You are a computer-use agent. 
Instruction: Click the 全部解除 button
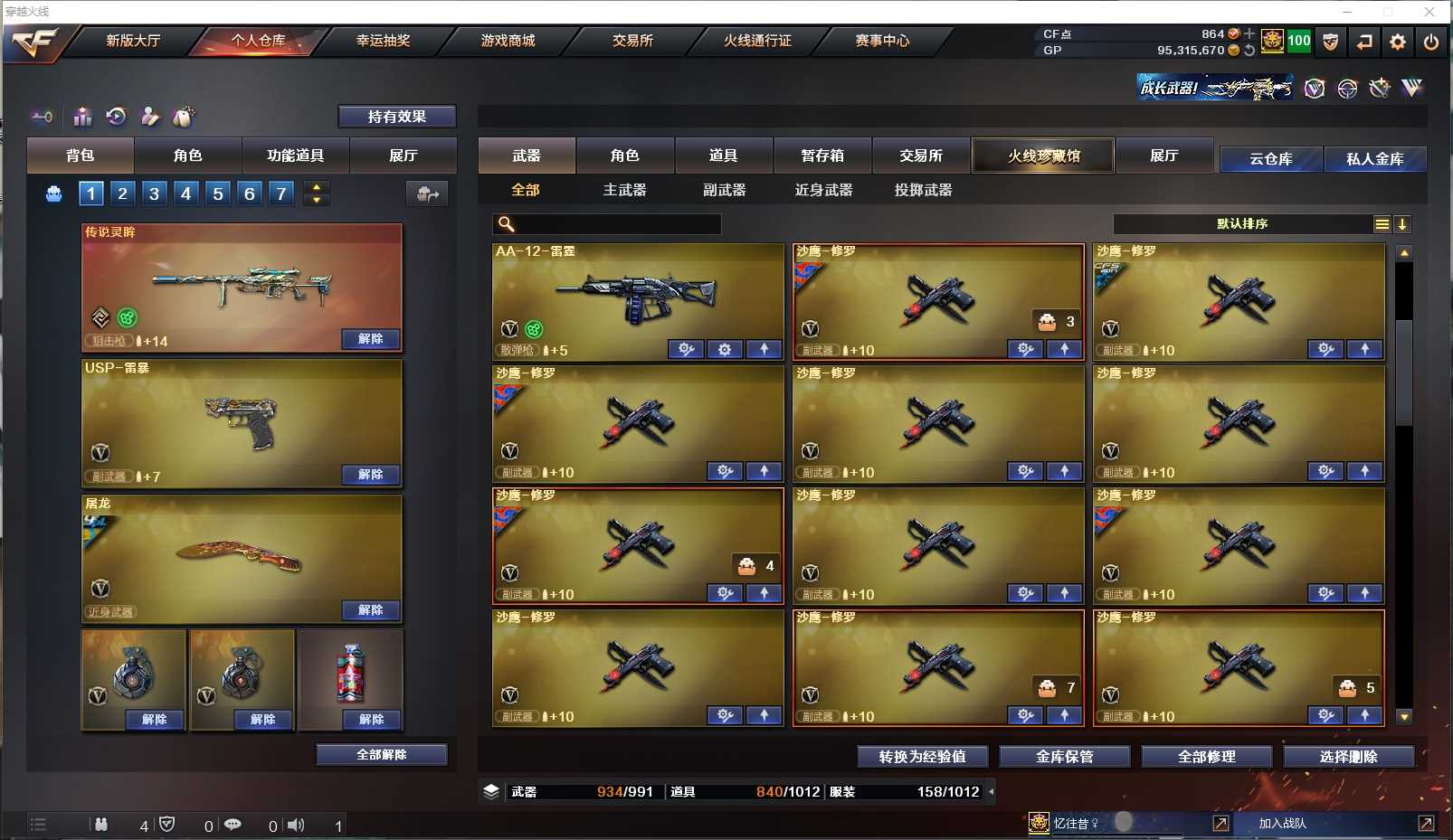pyautogui.click(x=382, y=754)
